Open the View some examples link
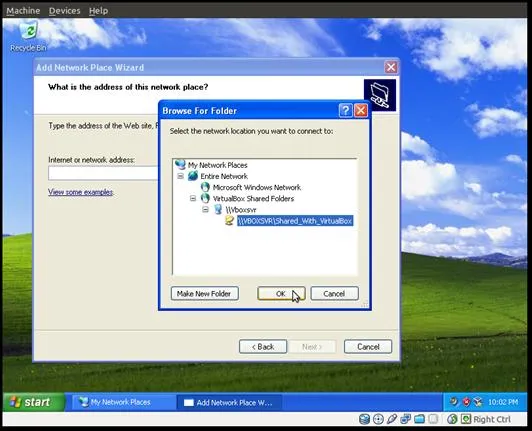The height and width of the screenshot is (431, 532). 80,192
